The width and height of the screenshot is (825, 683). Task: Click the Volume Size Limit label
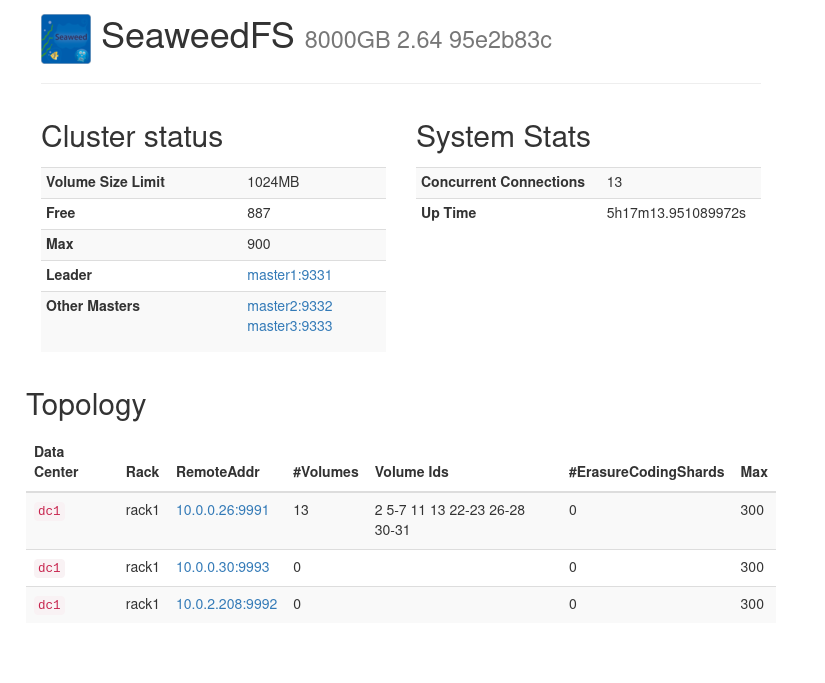pos(105,182)
